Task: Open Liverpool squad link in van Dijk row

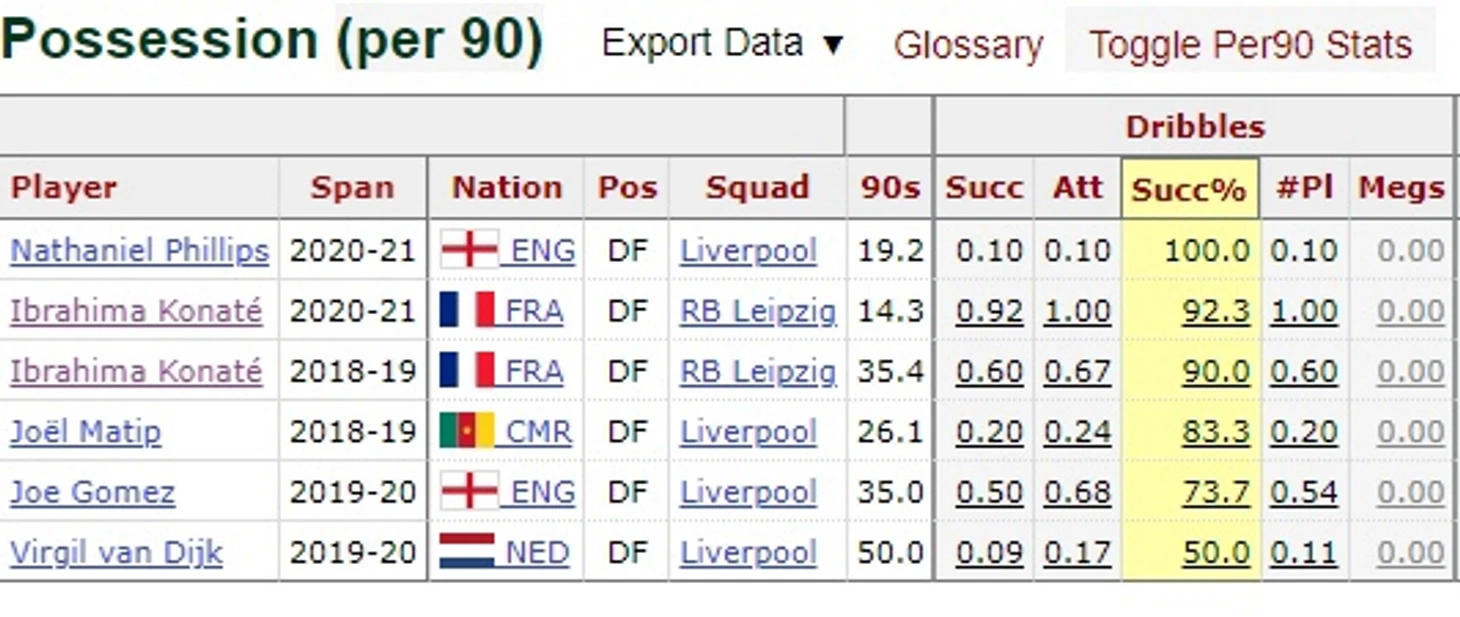Action: pos(748,552)
